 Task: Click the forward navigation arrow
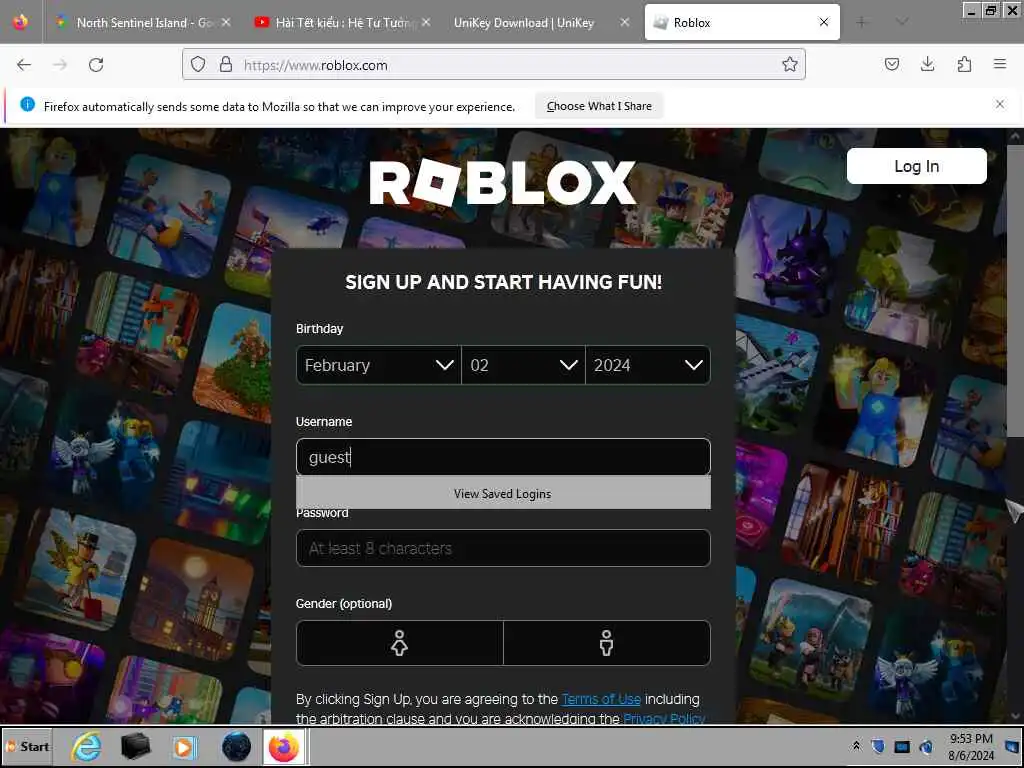coord(60,65)
